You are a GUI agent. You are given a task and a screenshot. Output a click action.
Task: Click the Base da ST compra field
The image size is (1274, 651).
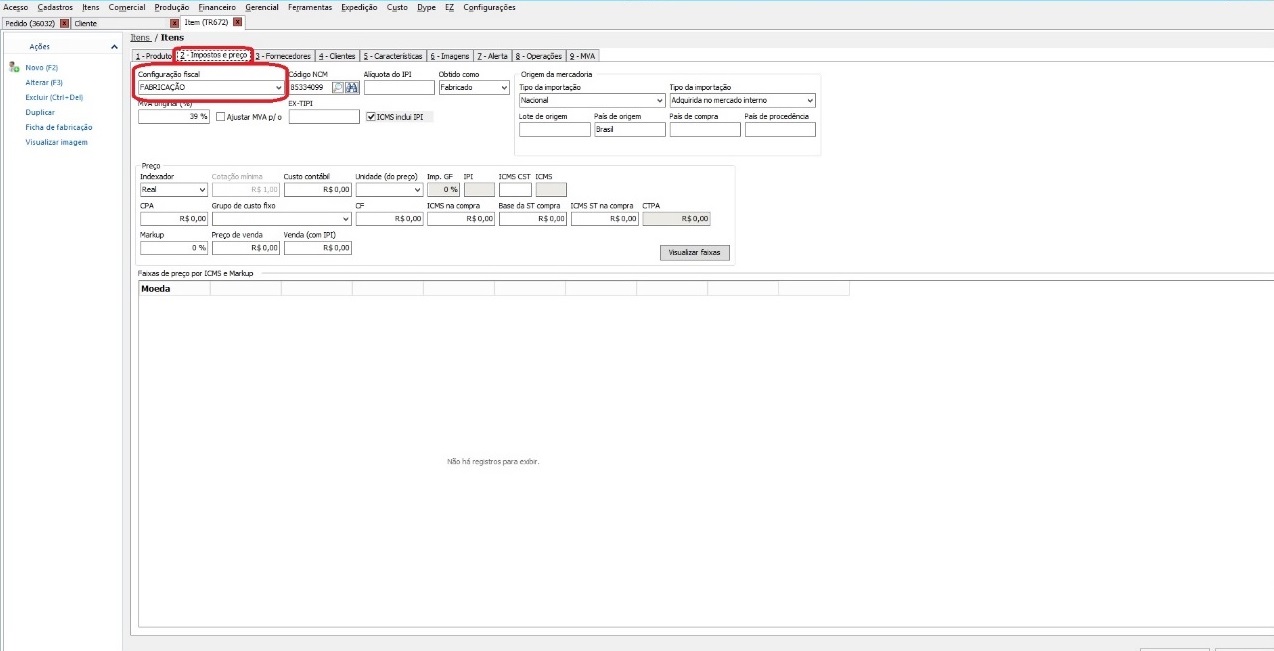click(x=533, y=218)
